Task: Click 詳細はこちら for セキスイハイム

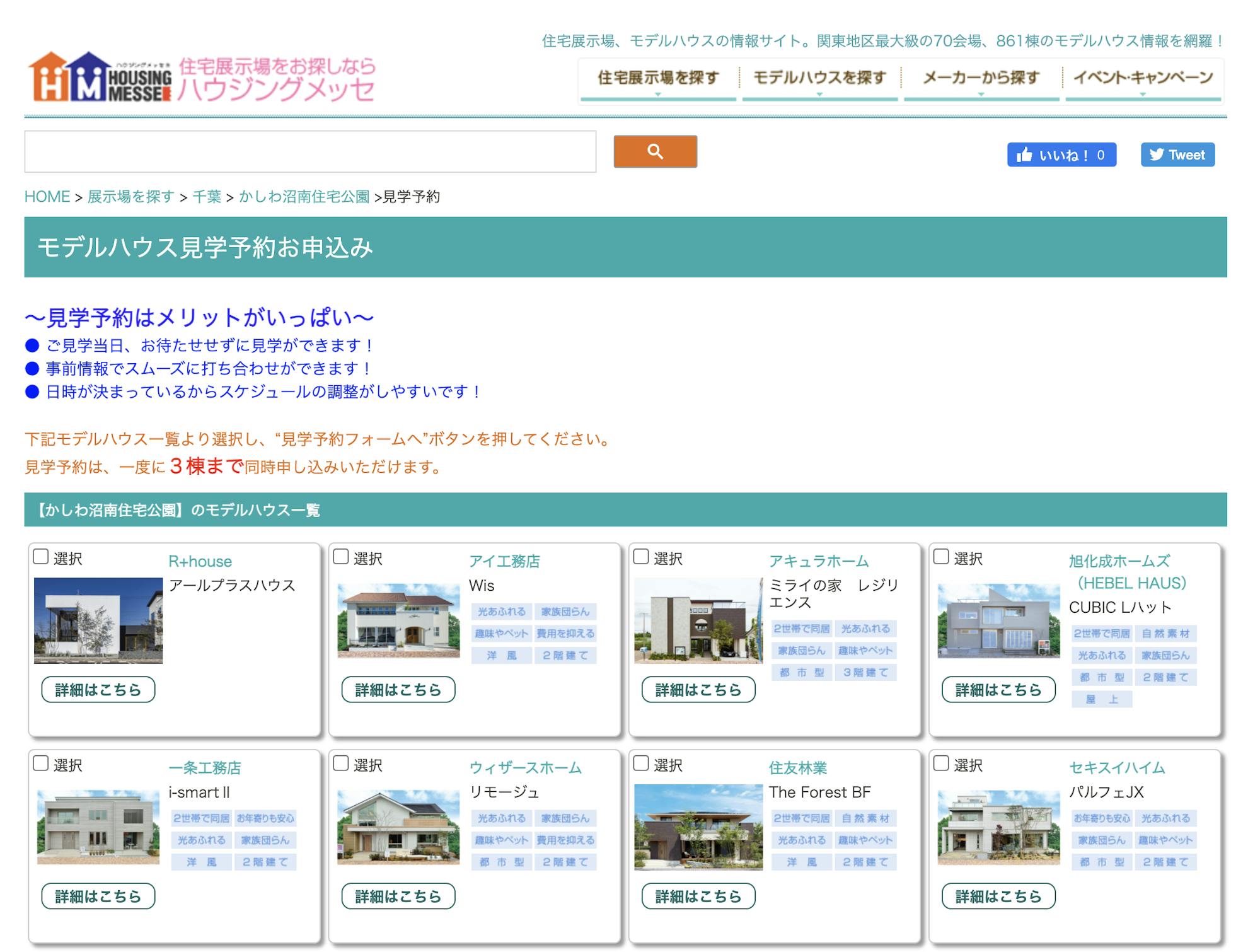Action: [998, 897]
